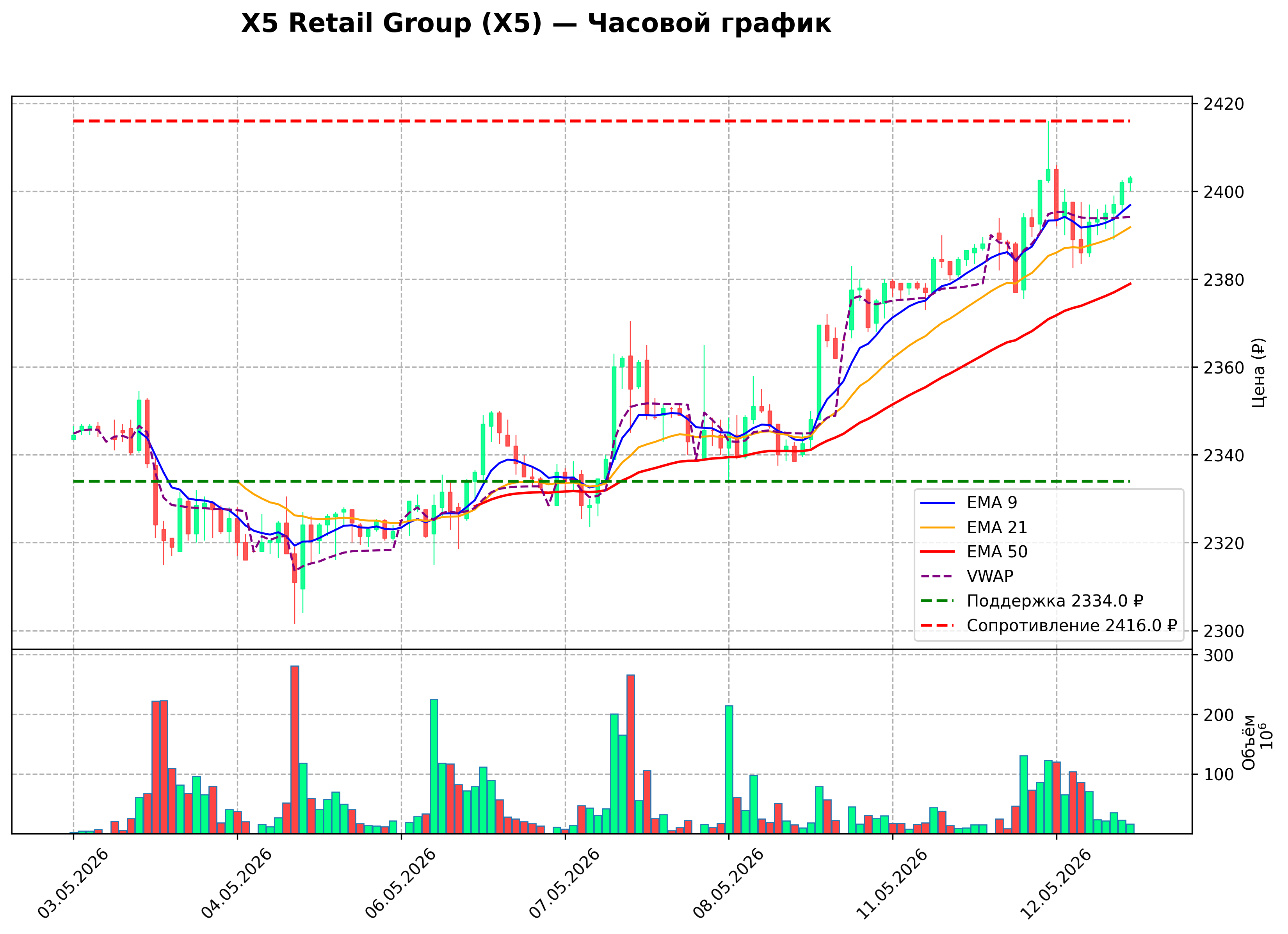Click the tall green volume bar at 08.05.2026
The width and height of the screenshot is (1288, 934).
tap(729, 769)
